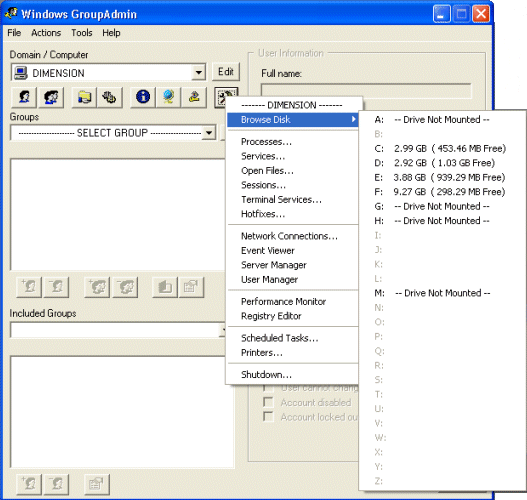Click the user with key icon

pyautogui.click(x=194, y=97)
